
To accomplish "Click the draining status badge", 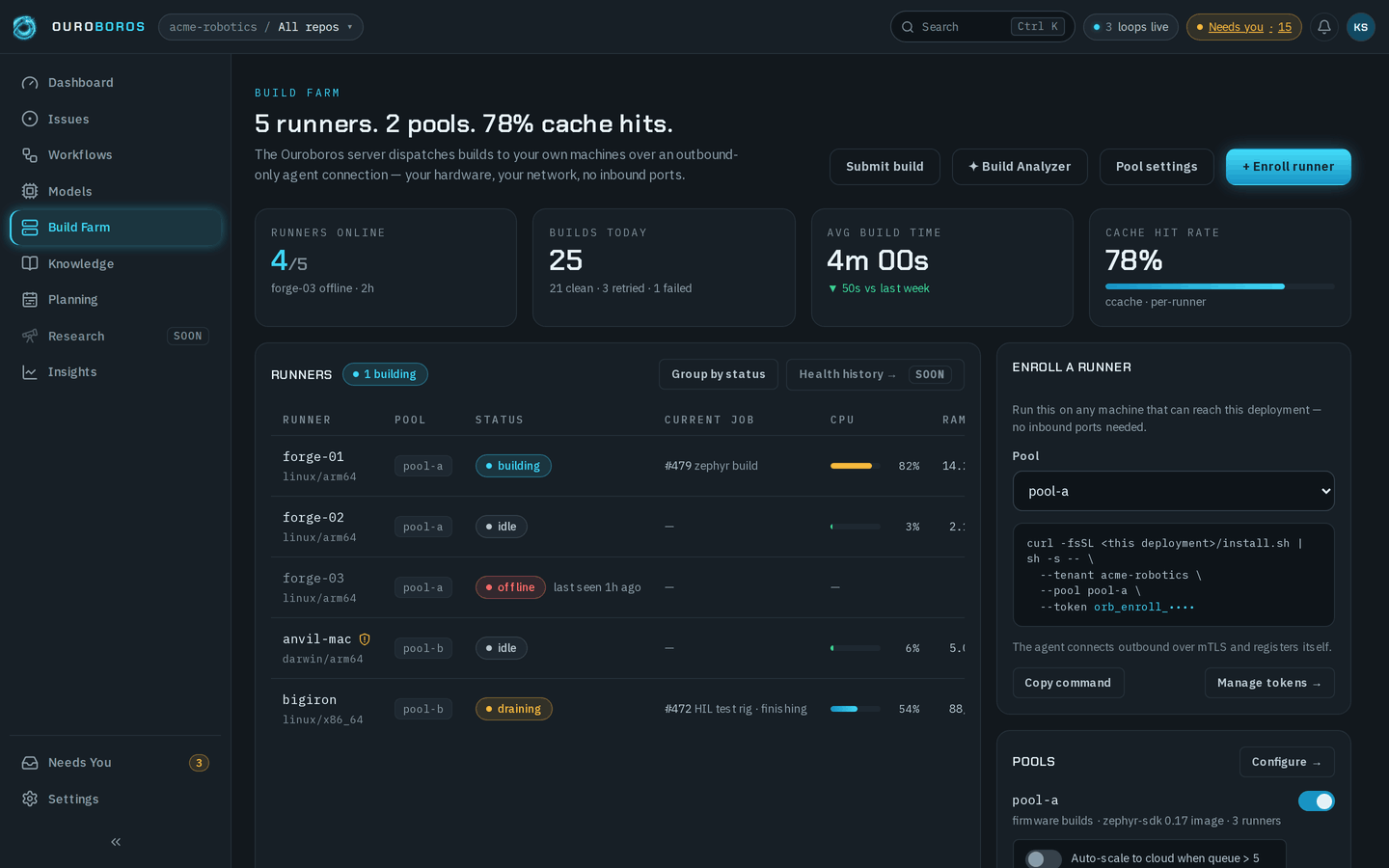I will click(x=514, y=709).
